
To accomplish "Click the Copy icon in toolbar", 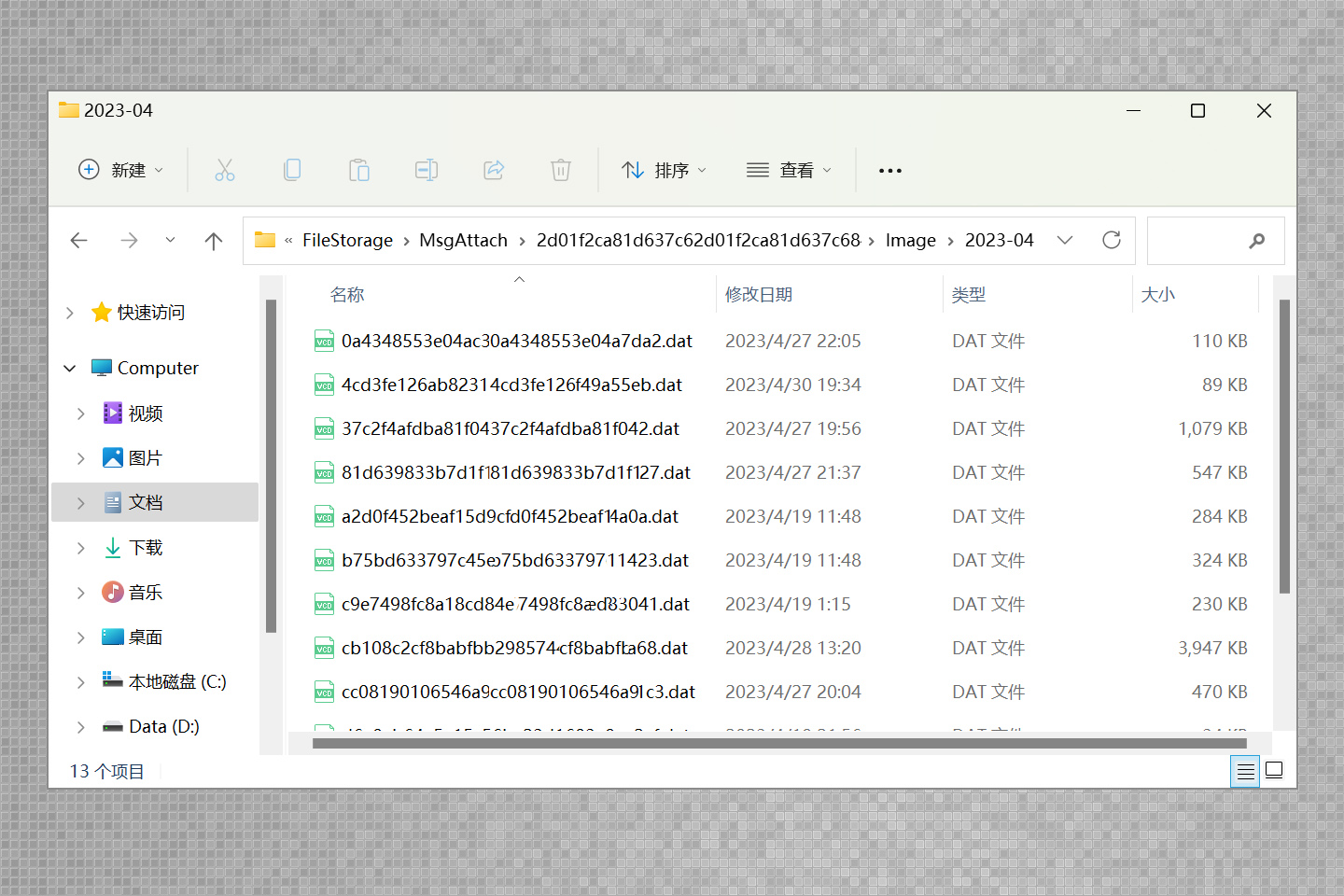I will click(292, 170).
